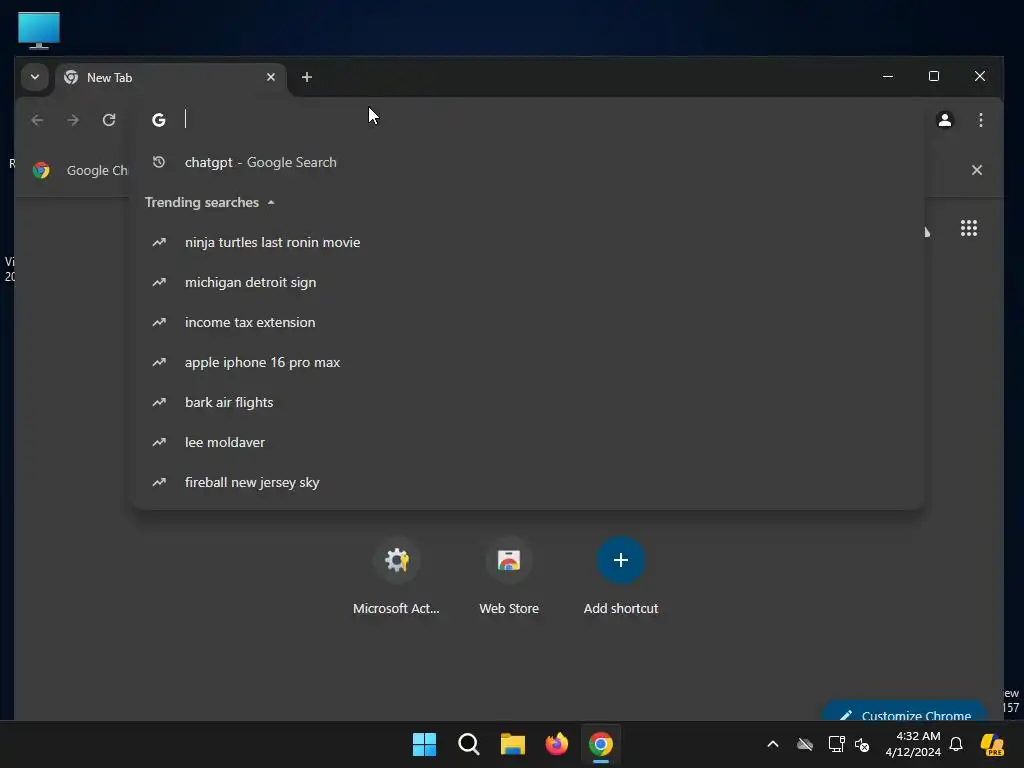The width and height of the screenshot is (1024, 768).
Task: Open the Microsoft Act... shortcut
Action: [x=396, y=577]
